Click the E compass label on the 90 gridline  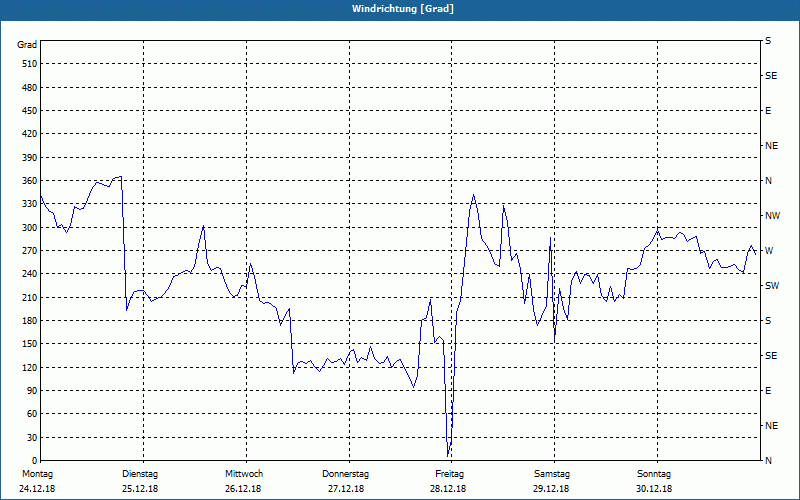tap(768, 391)
